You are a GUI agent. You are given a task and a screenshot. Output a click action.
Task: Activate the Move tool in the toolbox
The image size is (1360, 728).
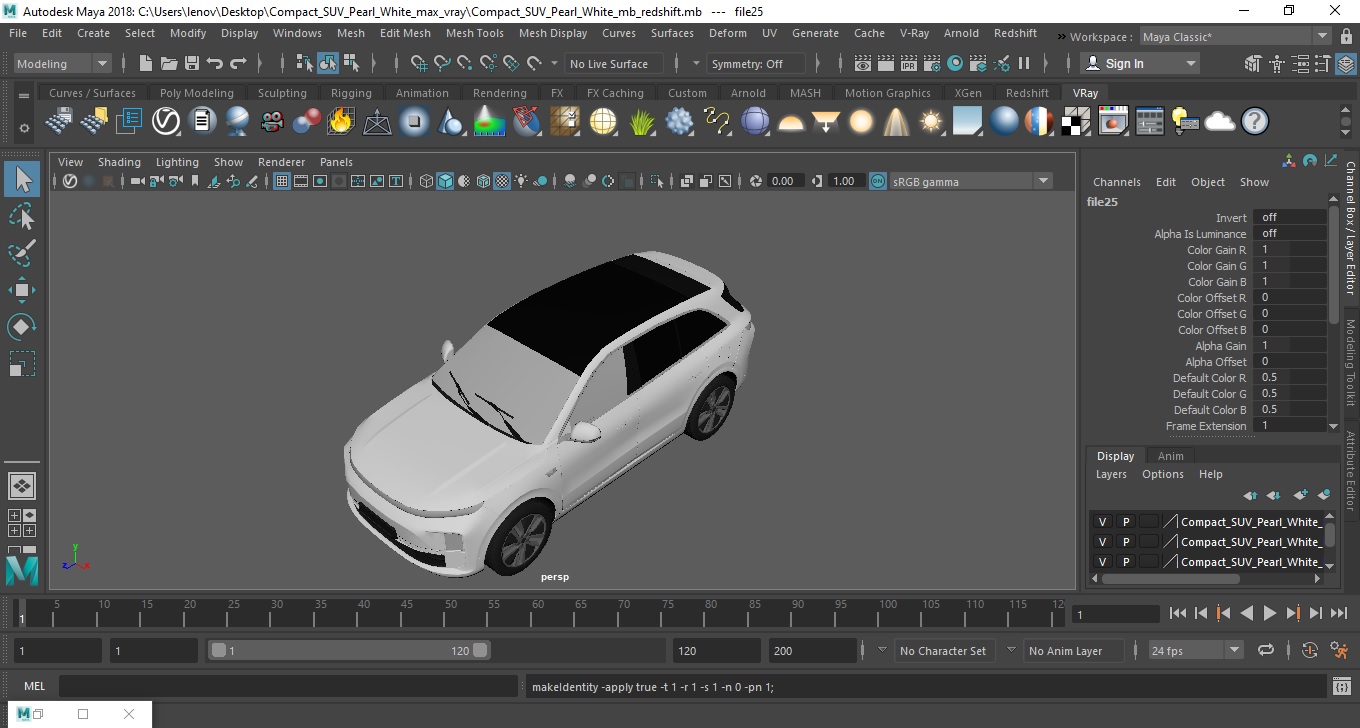point(22,290)
